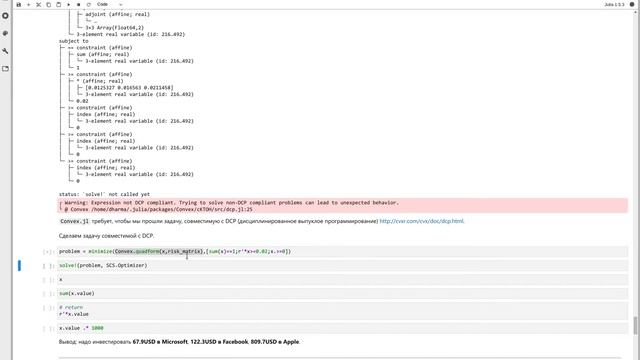Paste a cell with the clipboard icon
The width and height of the screenshot is (640, 360).
click(58, 4)
